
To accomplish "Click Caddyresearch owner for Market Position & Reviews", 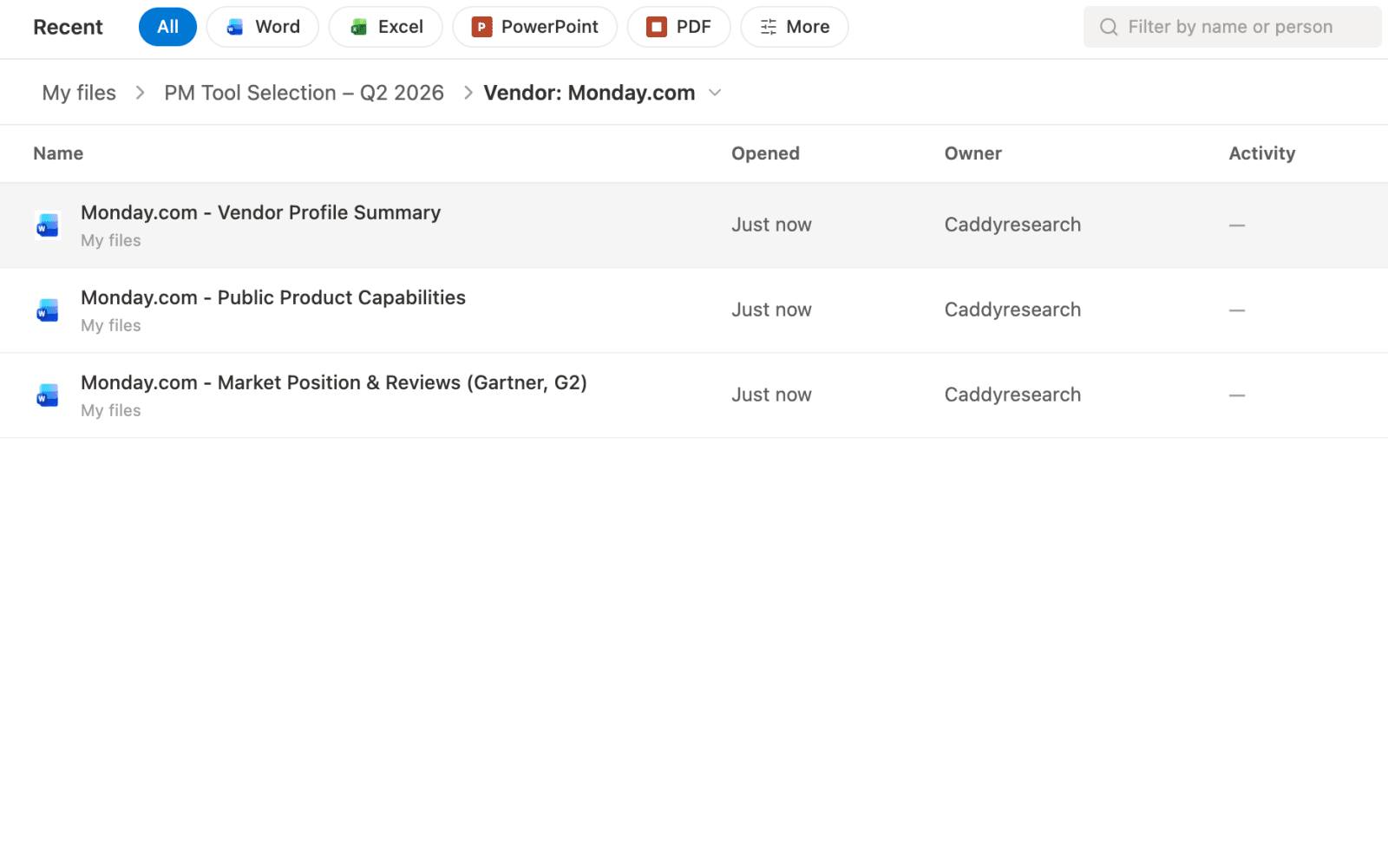I will [1012, 395].
